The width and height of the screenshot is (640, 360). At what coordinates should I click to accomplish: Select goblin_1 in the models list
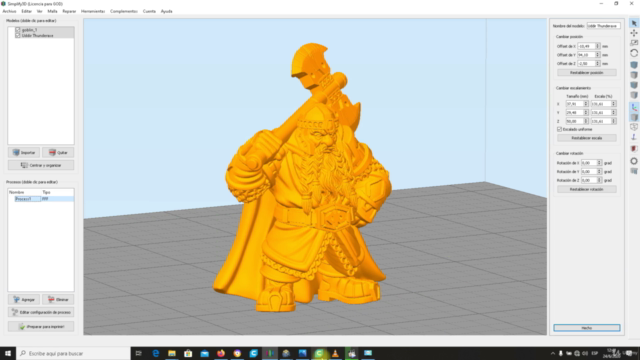point(29,30)
